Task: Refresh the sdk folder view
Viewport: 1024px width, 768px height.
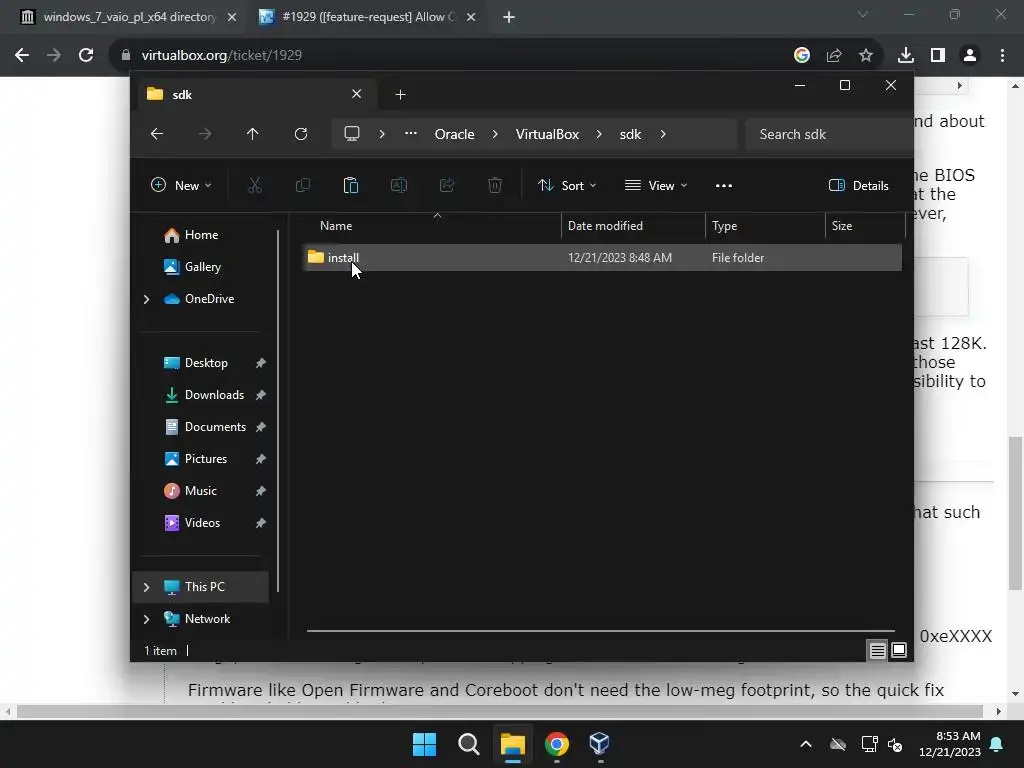Action: coord(300,134)
